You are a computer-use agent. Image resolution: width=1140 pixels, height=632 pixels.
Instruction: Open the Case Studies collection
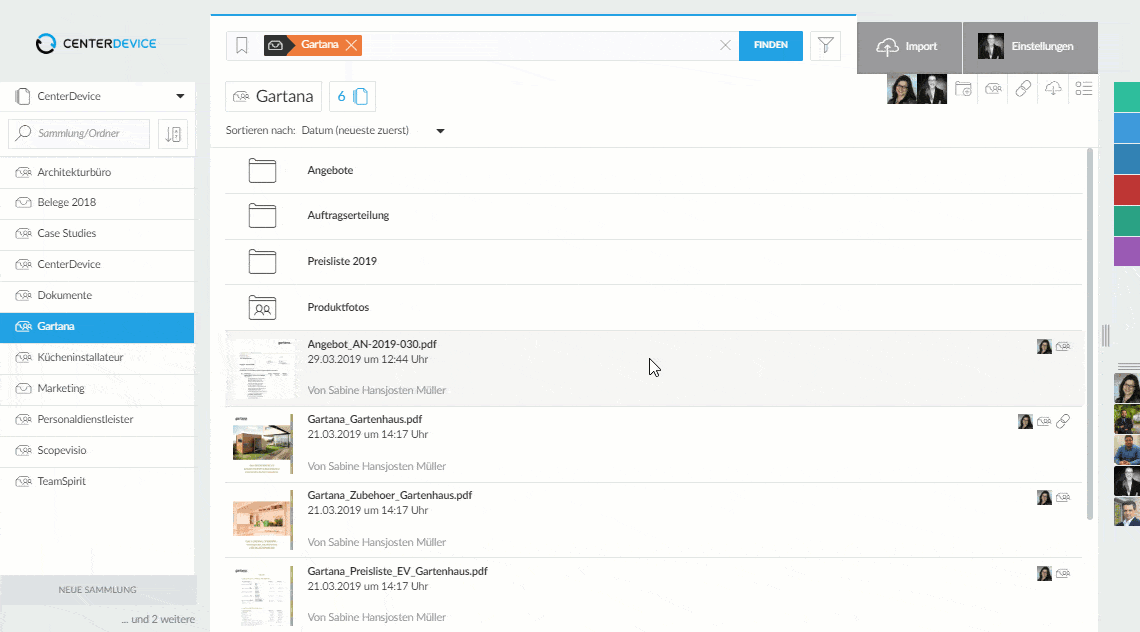point(97,233)
